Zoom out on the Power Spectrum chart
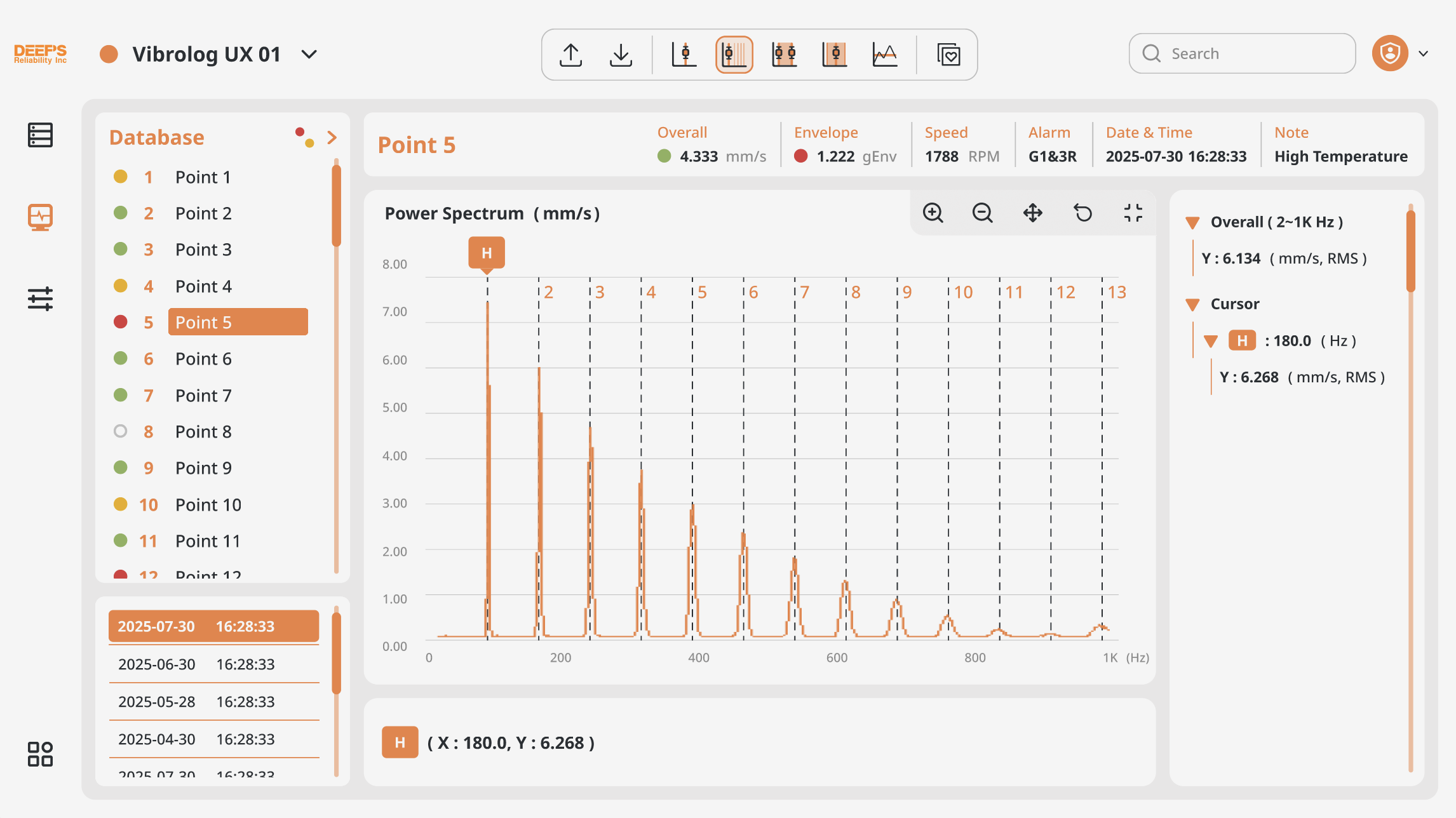Screen dimensions: 1456x818 (982, 213)
